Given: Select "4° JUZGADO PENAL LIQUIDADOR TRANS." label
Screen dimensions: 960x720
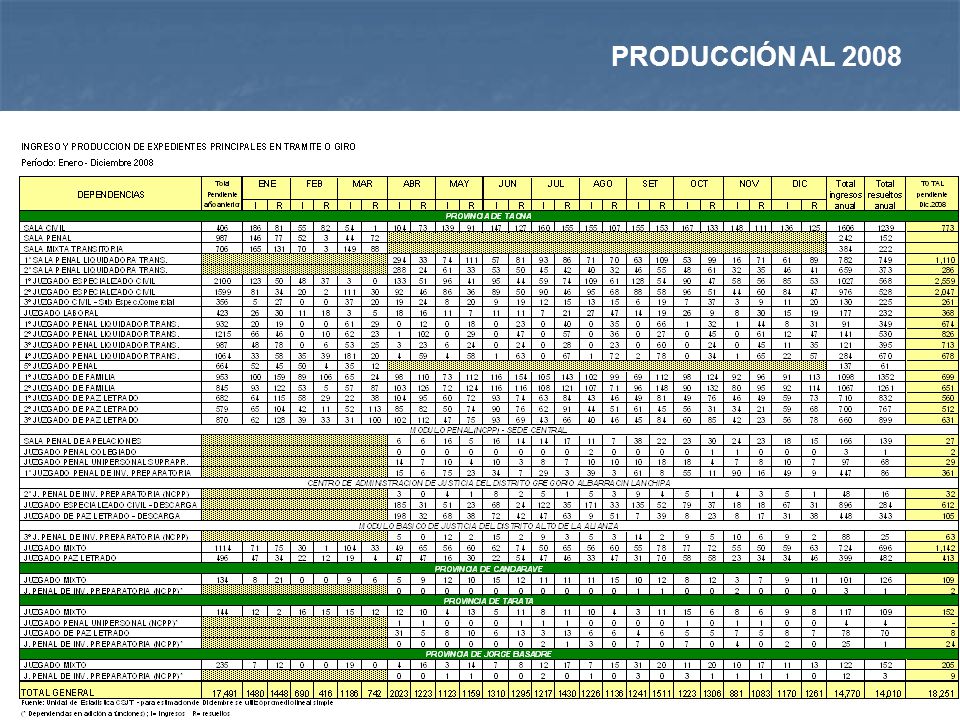Looking at the screenshot, I should 101,356.
